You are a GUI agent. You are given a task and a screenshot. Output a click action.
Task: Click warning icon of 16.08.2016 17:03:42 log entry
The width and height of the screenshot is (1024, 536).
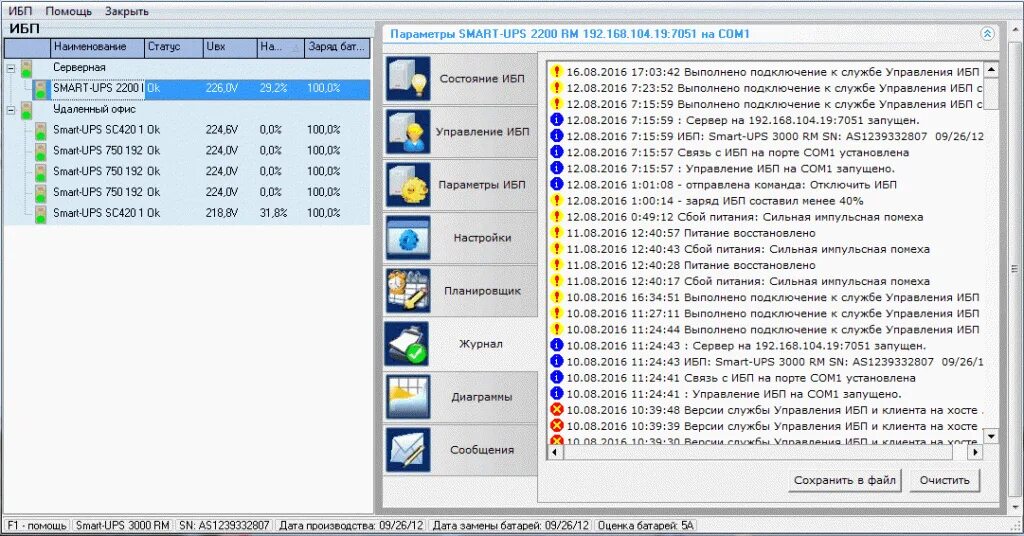[x=556, y=72]
